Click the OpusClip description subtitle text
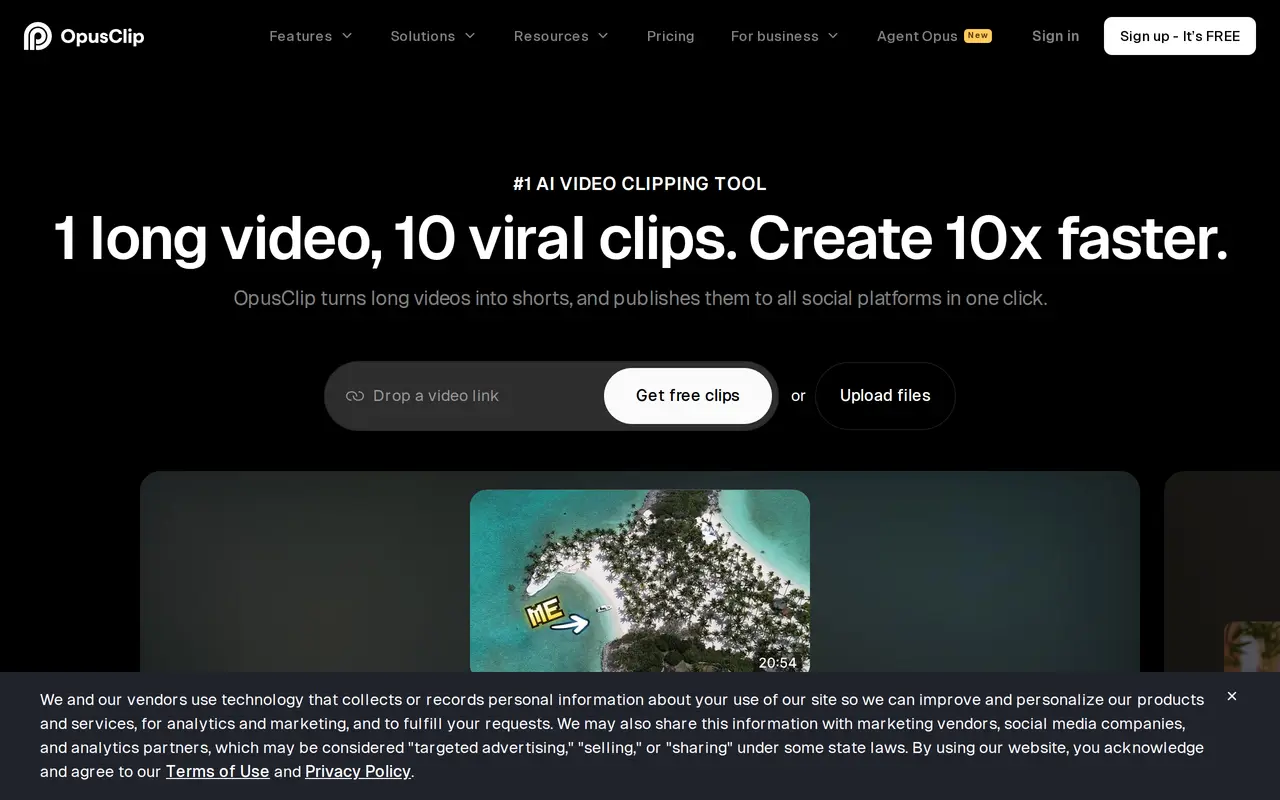The image size is (1280, 800). [x=640, y=298]
